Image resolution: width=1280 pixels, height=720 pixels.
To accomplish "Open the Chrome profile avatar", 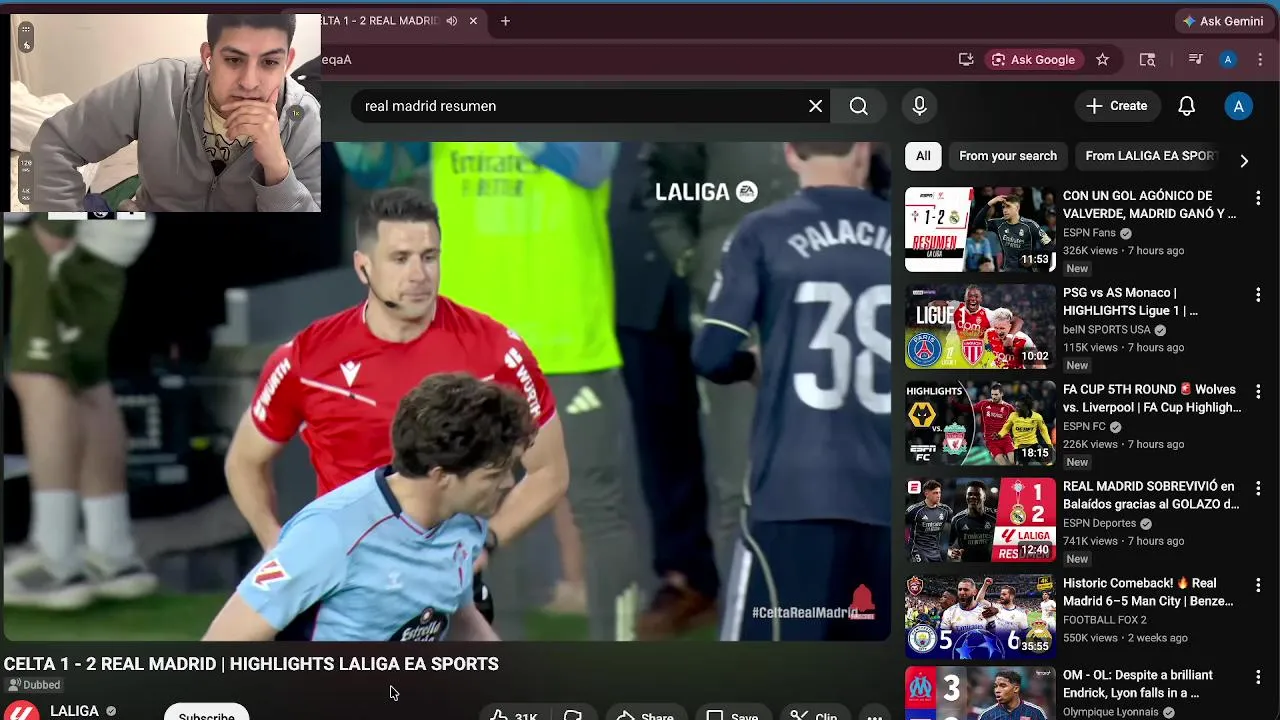I will pos(1228,60).
